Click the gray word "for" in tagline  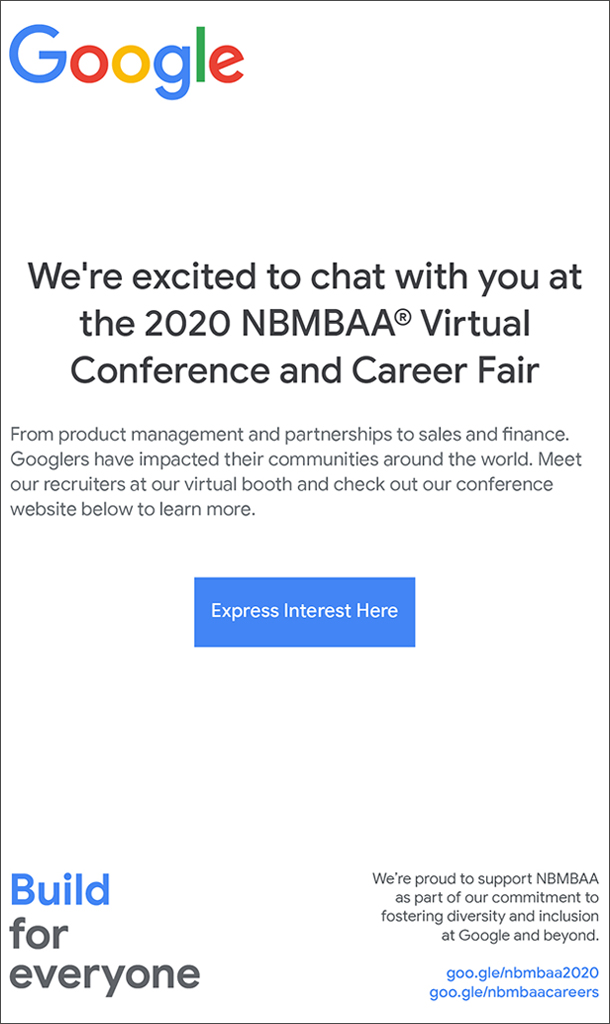pyautogui.click(x=39, y=933)
